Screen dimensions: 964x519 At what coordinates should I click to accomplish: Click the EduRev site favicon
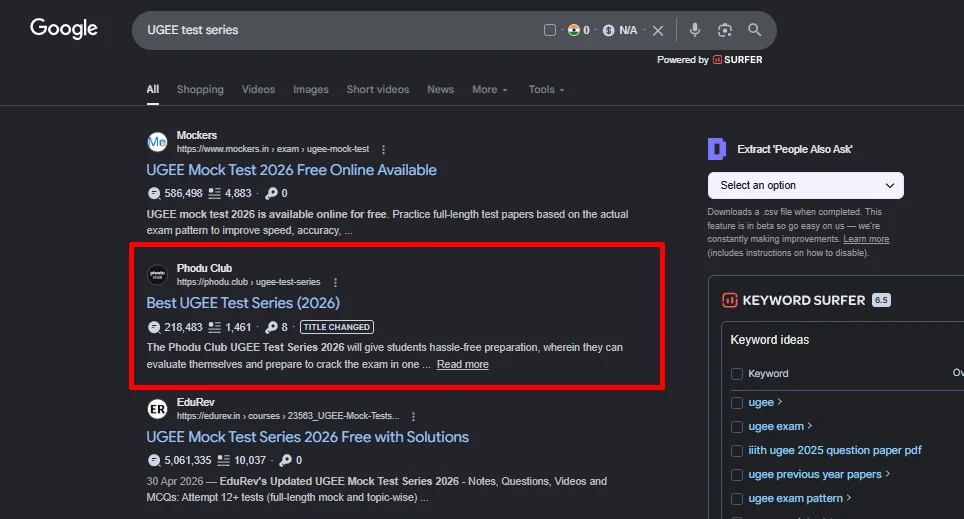pyautogui.click(x=157, y=409)
